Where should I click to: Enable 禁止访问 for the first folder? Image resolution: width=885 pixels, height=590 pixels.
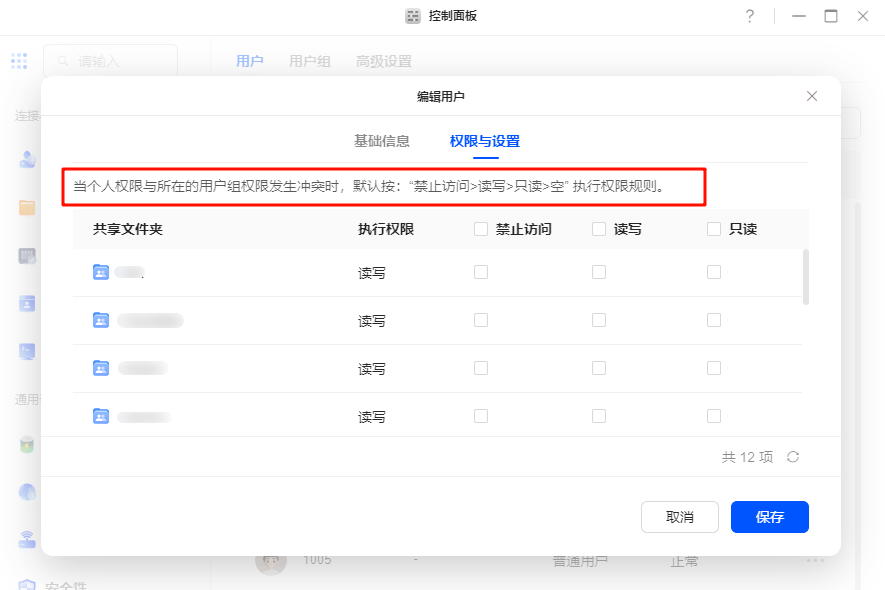tap(481, 272)
